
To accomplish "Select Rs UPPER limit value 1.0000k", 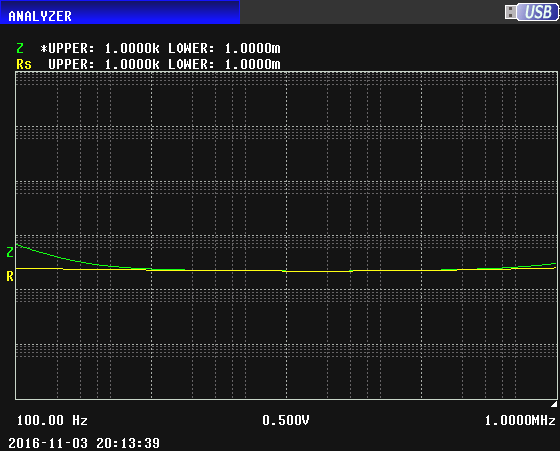I will (x=132, y=64).
